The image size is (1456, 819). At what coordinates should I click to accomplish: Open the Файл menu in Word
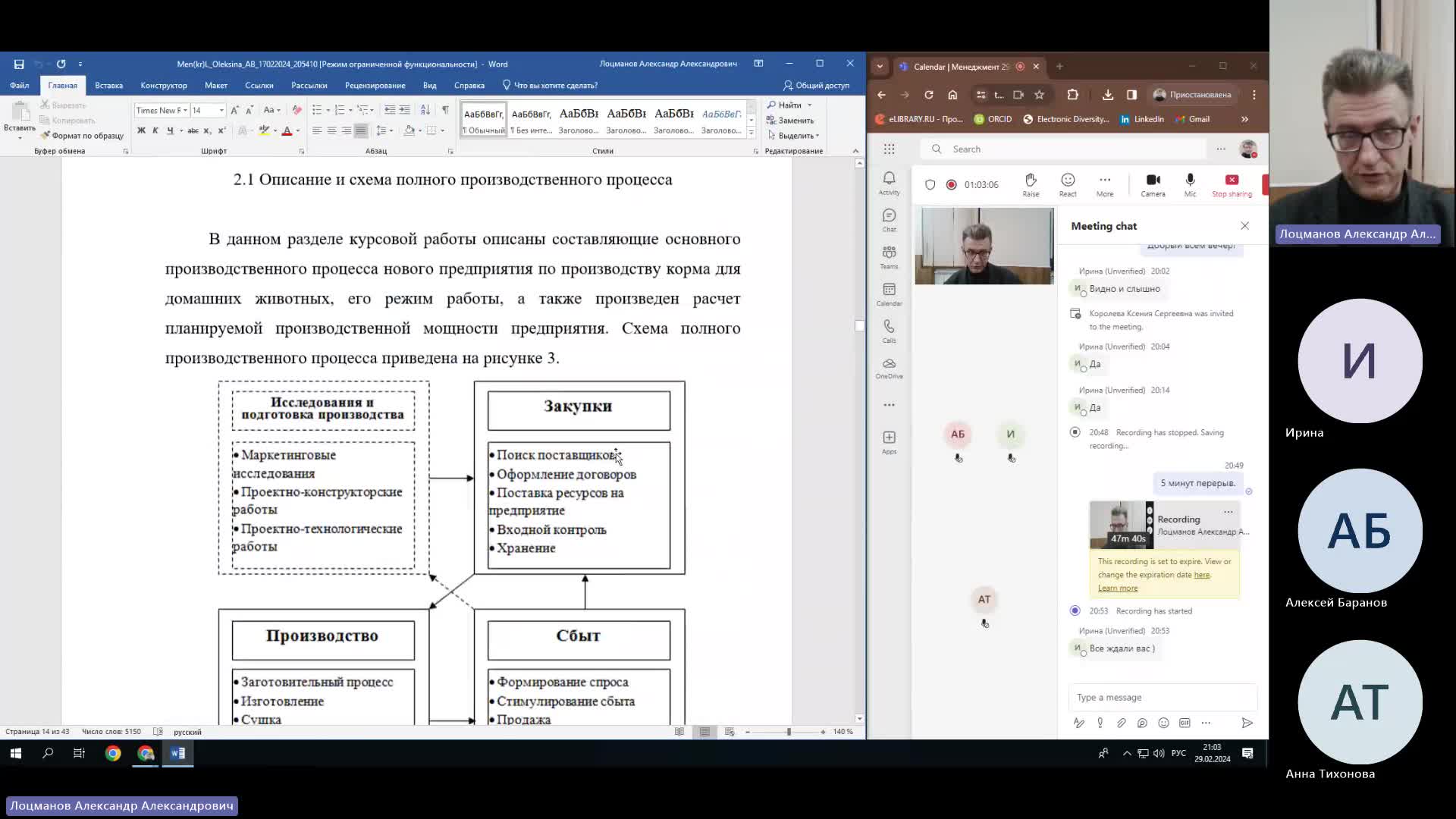[x=20, y=86]
